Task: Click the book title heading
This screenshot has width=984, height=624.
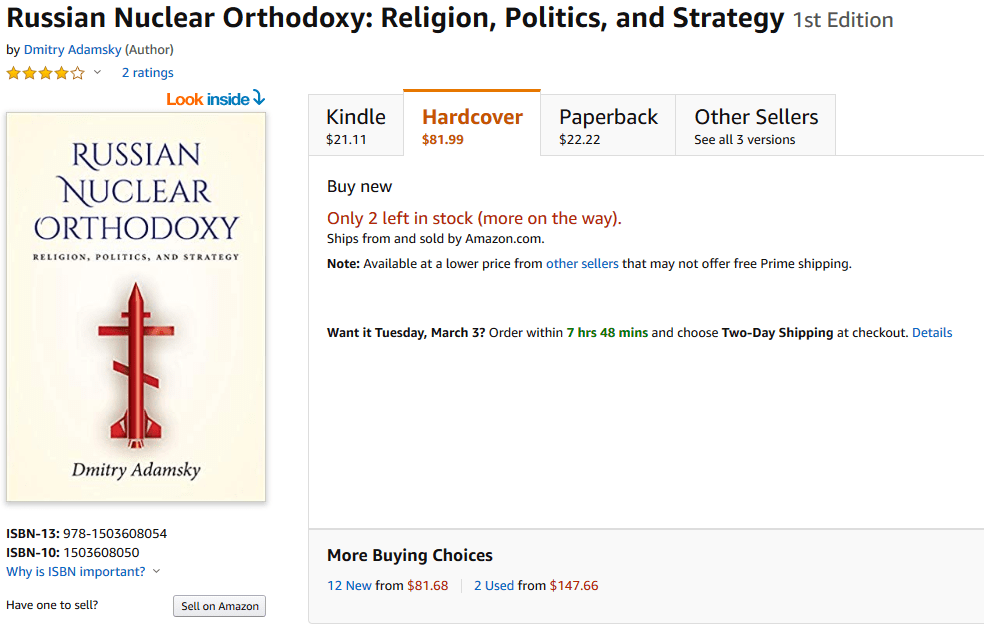Action: pyautogui.click(x=395, y=19)
